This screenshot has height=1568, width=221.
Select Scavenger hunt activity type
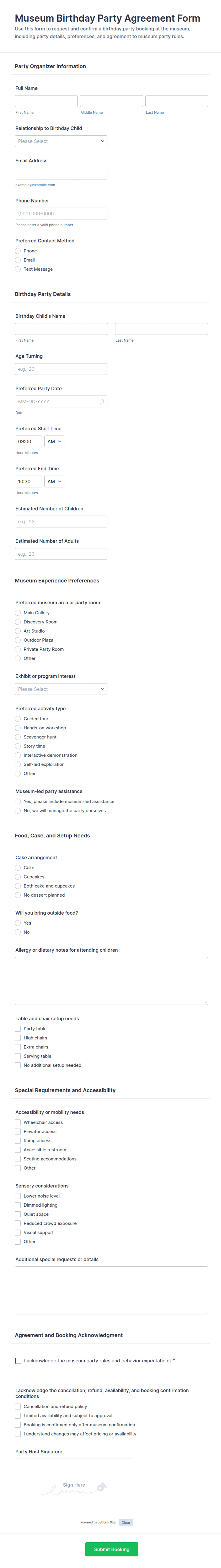tap(18, 737)
